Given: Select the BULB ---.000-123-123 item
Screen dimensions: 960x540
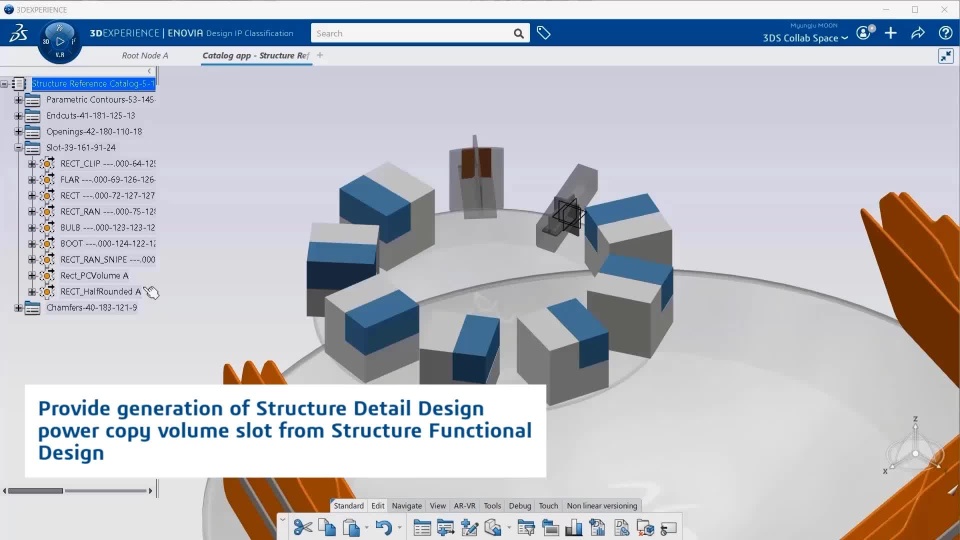Looking at the screenshot, I should pos(108,227).
